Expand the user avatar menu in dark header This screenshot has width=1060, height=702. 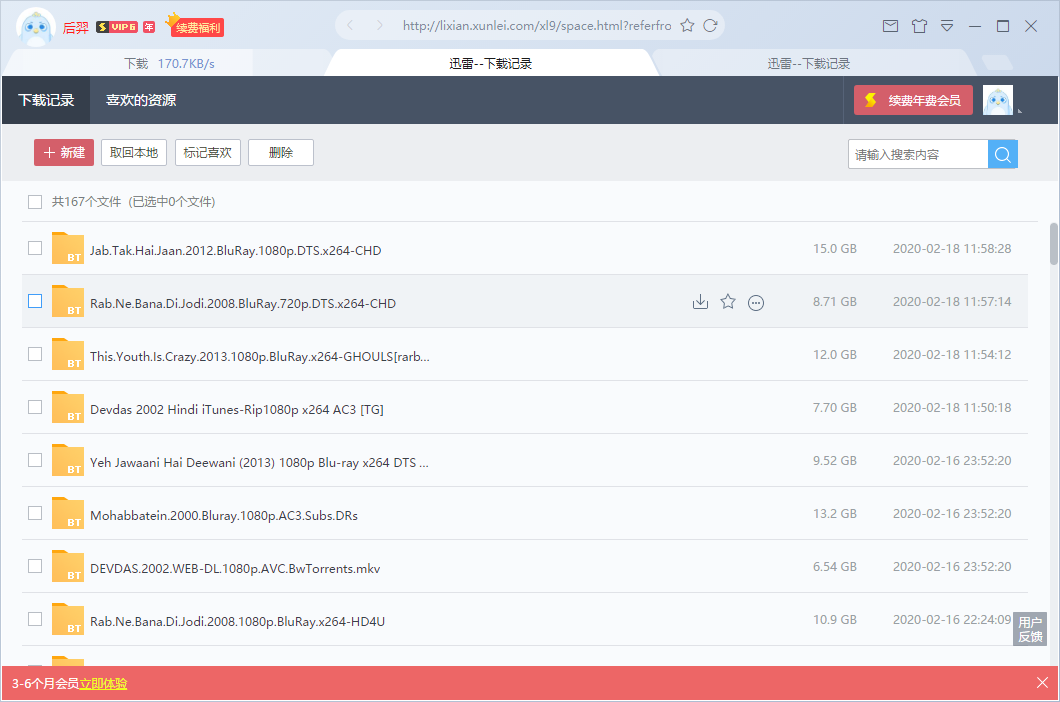999,100
